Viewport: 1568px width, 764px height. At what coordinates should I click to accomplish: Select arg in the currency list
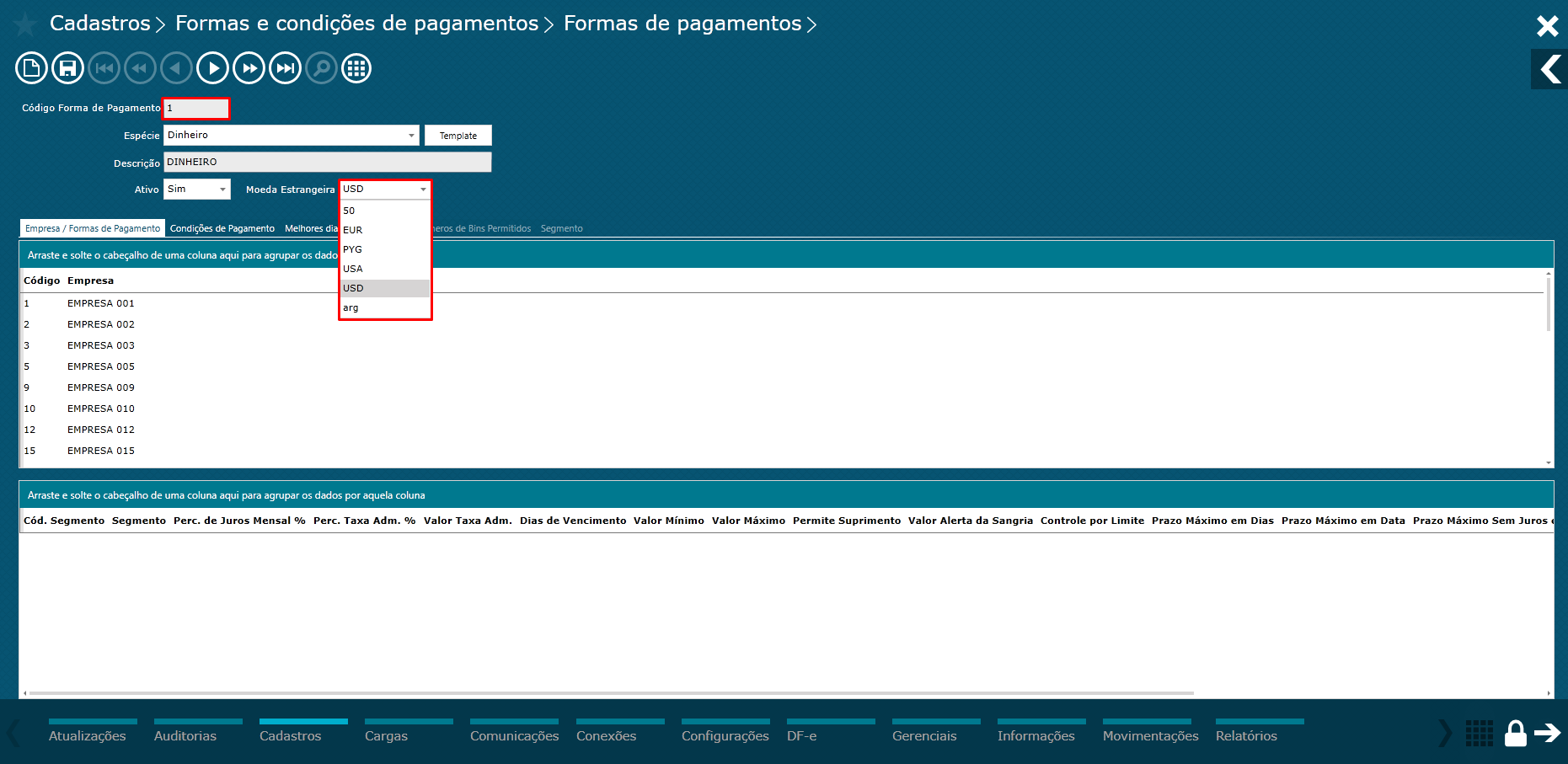(385, 307)
